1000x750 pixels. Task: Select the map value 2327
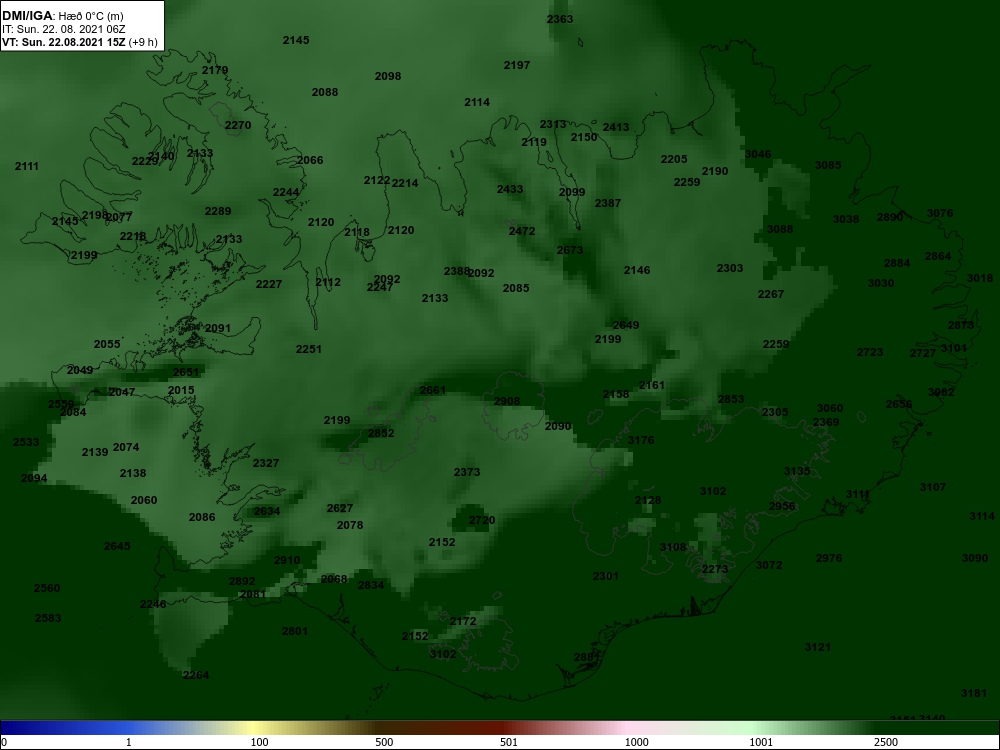click(x=266, y=463)
